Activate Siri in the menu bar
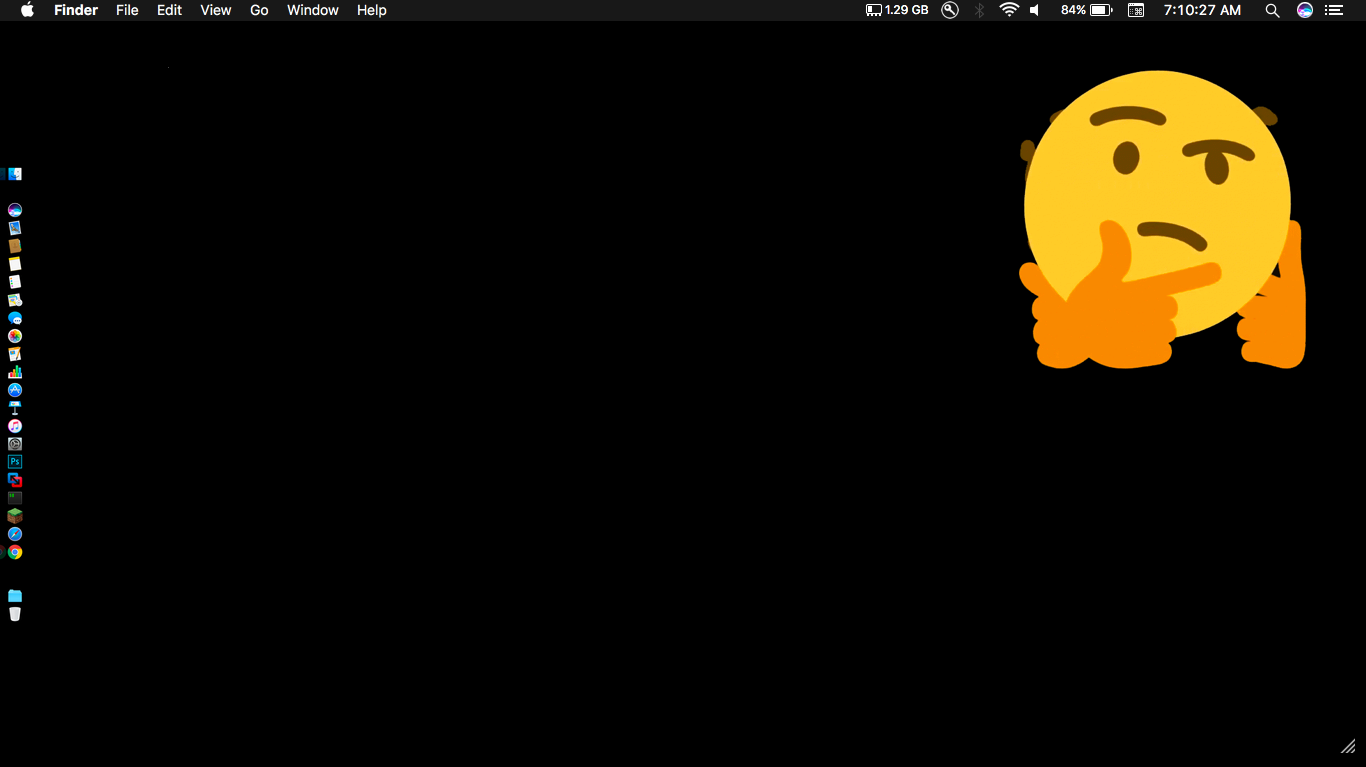The width and height of the screenshot is (1366, 767). tap(1305, 10)
